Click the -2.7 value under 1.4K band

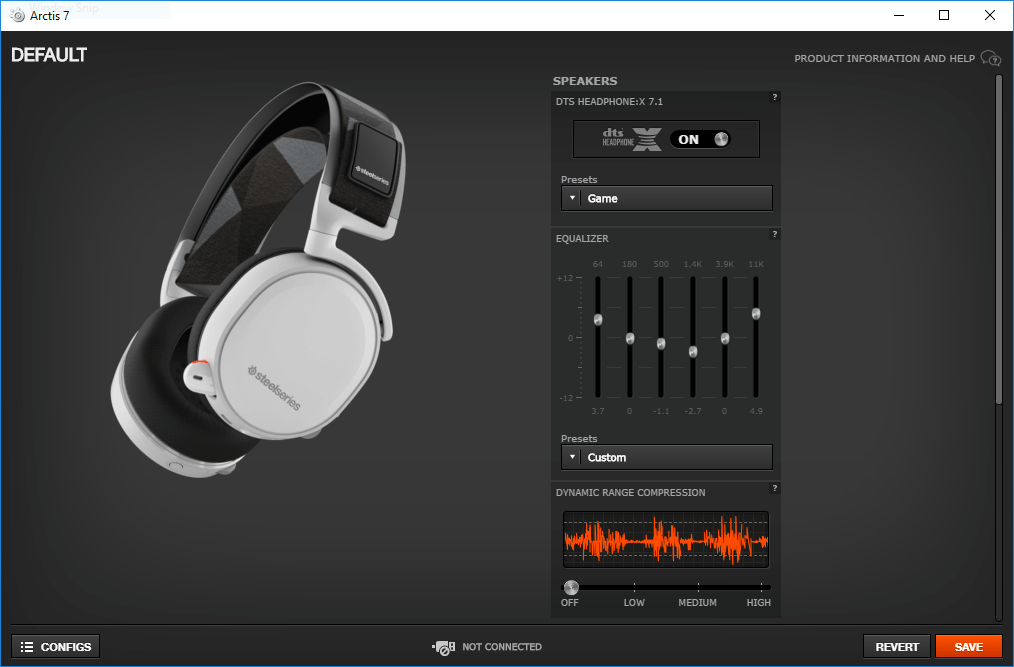tap(693, 411)
